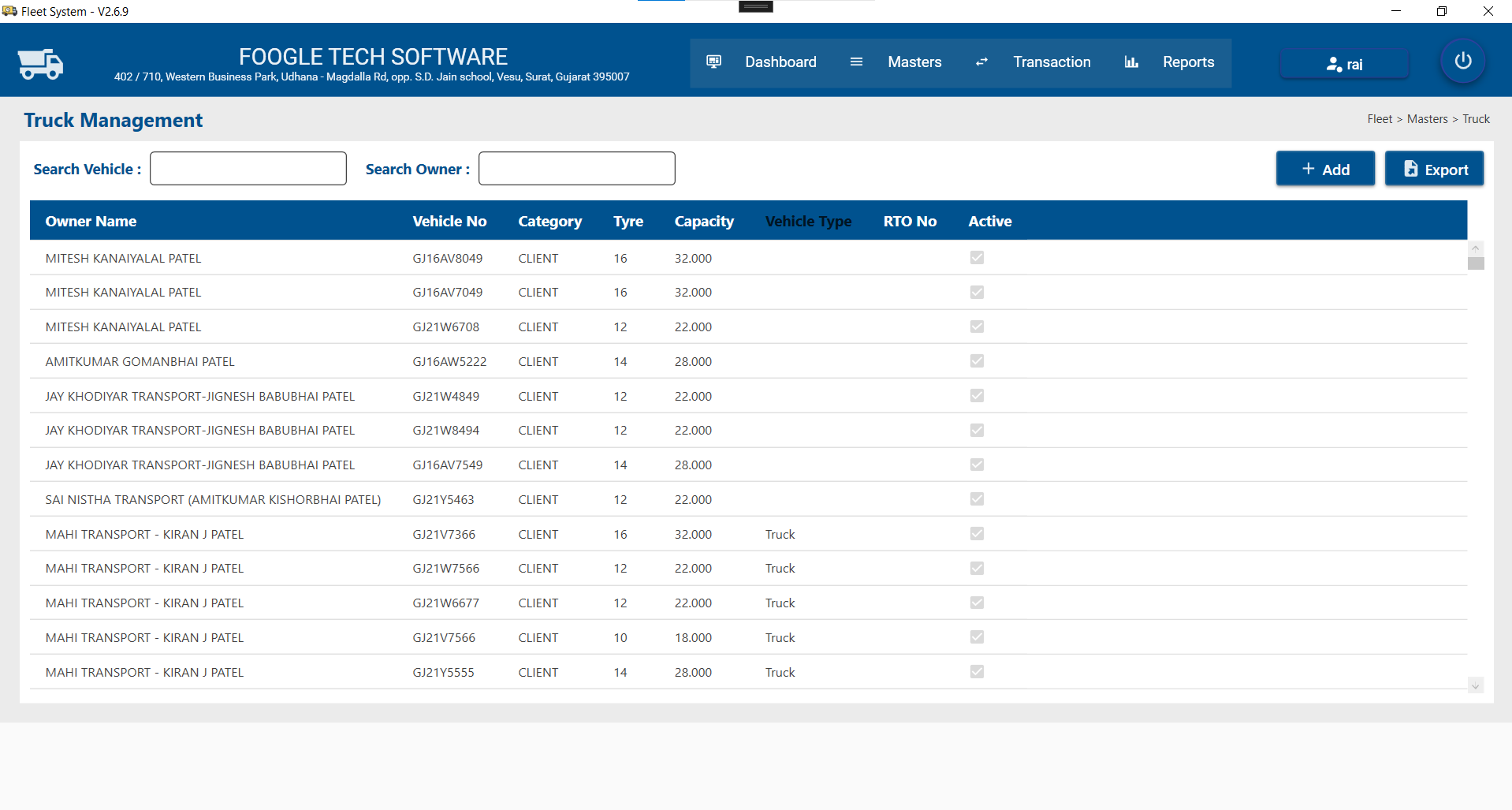This screenshot has height=810, width=1512.
Task: Select vehicle number GJ16AV8049
Action: 447,258
